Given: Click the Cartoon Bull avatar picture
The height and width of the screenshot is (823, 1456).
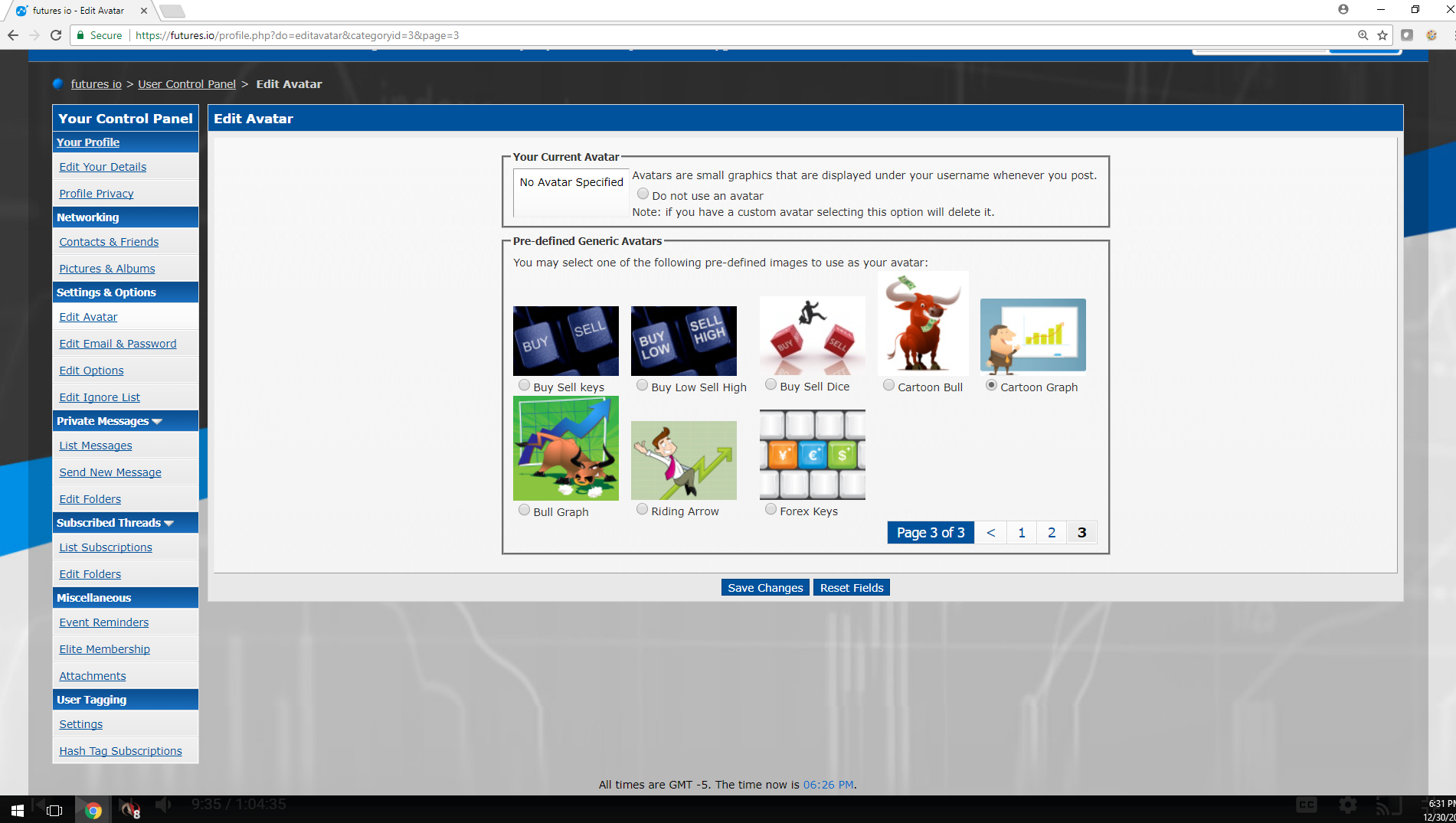Looking at the screenshot, I should [923, 323].
